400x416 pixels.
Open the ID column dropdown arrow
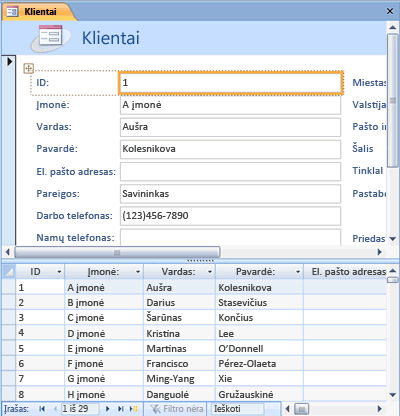[59, 272]
